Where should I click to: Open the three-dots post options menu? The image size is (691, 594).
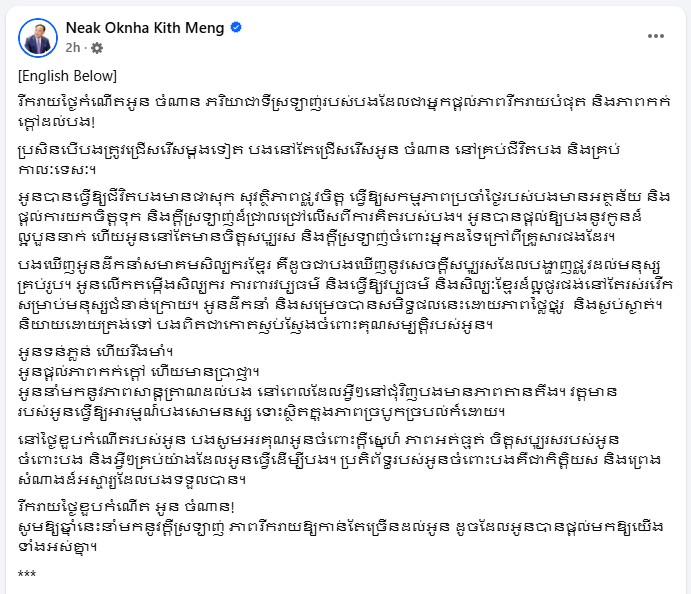coord(655,36)
